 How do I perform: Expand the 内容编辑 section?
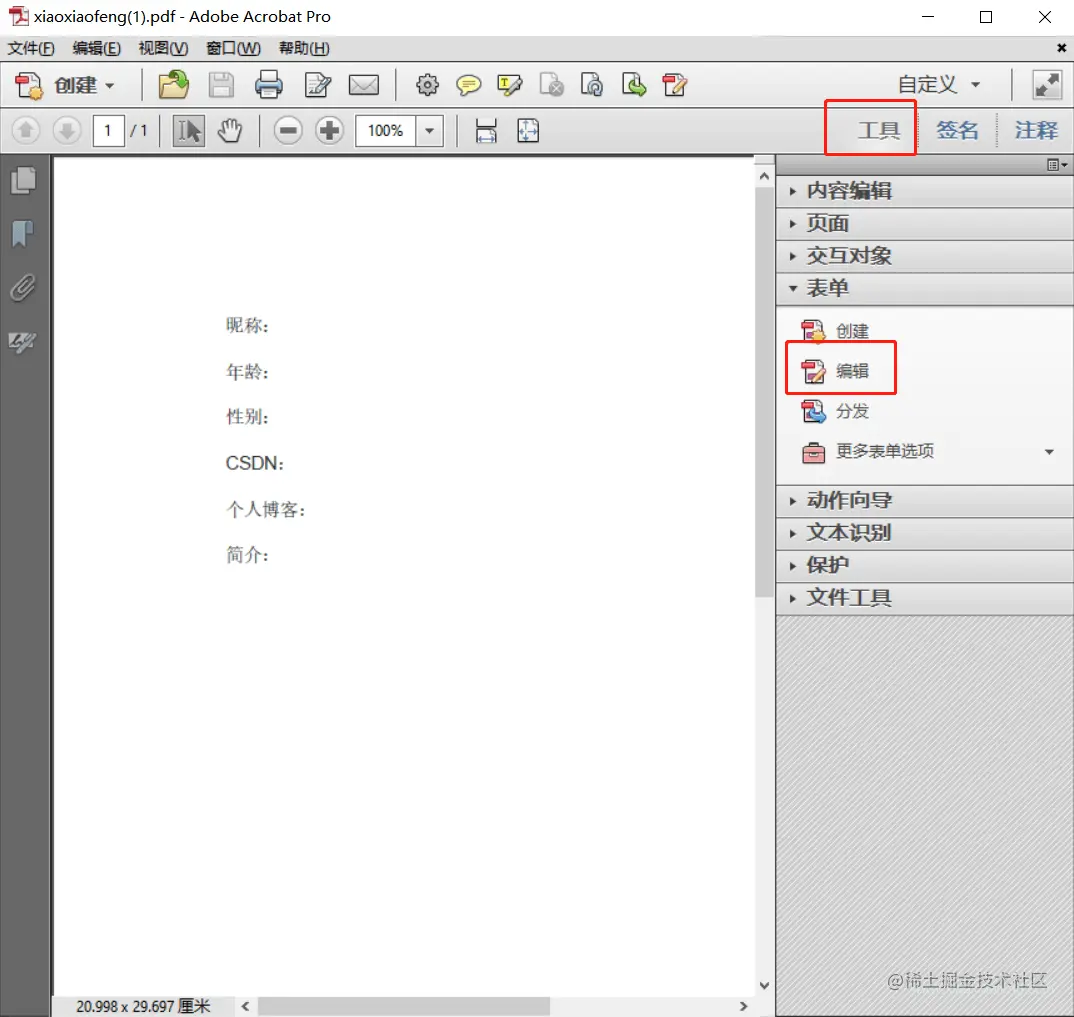tap(925, 190)
